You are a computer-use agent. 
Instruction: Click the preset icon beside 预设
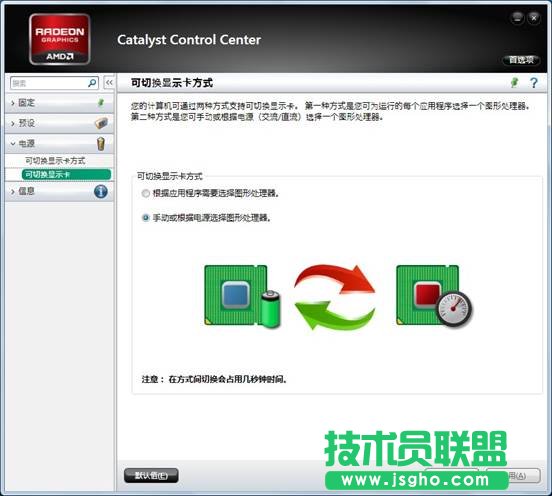pyautogui.click(x=101, y=123)
